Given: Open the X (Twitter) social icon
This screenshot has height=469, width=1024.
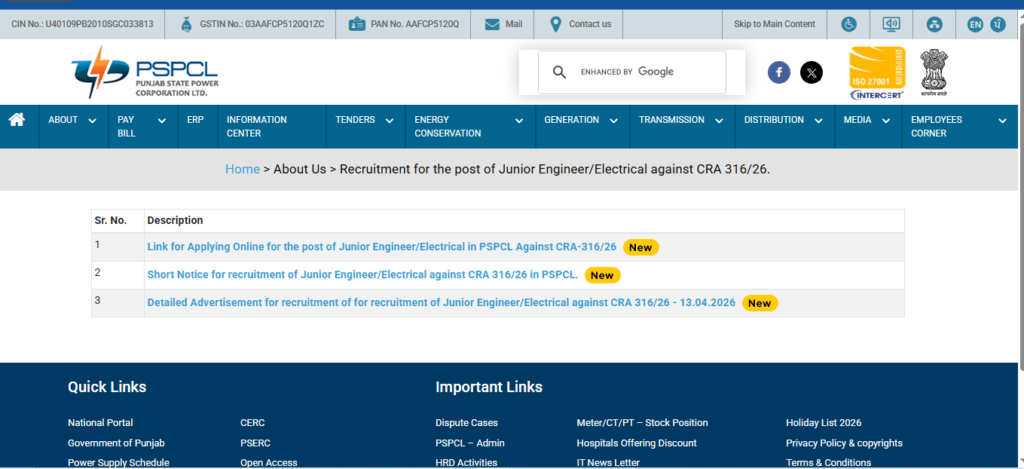Looking at the screenshot, I should (x=812, y=72).
